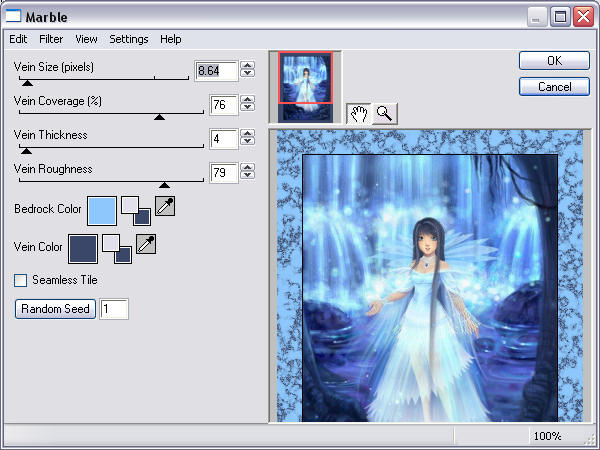
Task: Click the navigator thumbnail preview
Action: click(x=305, y=87)
